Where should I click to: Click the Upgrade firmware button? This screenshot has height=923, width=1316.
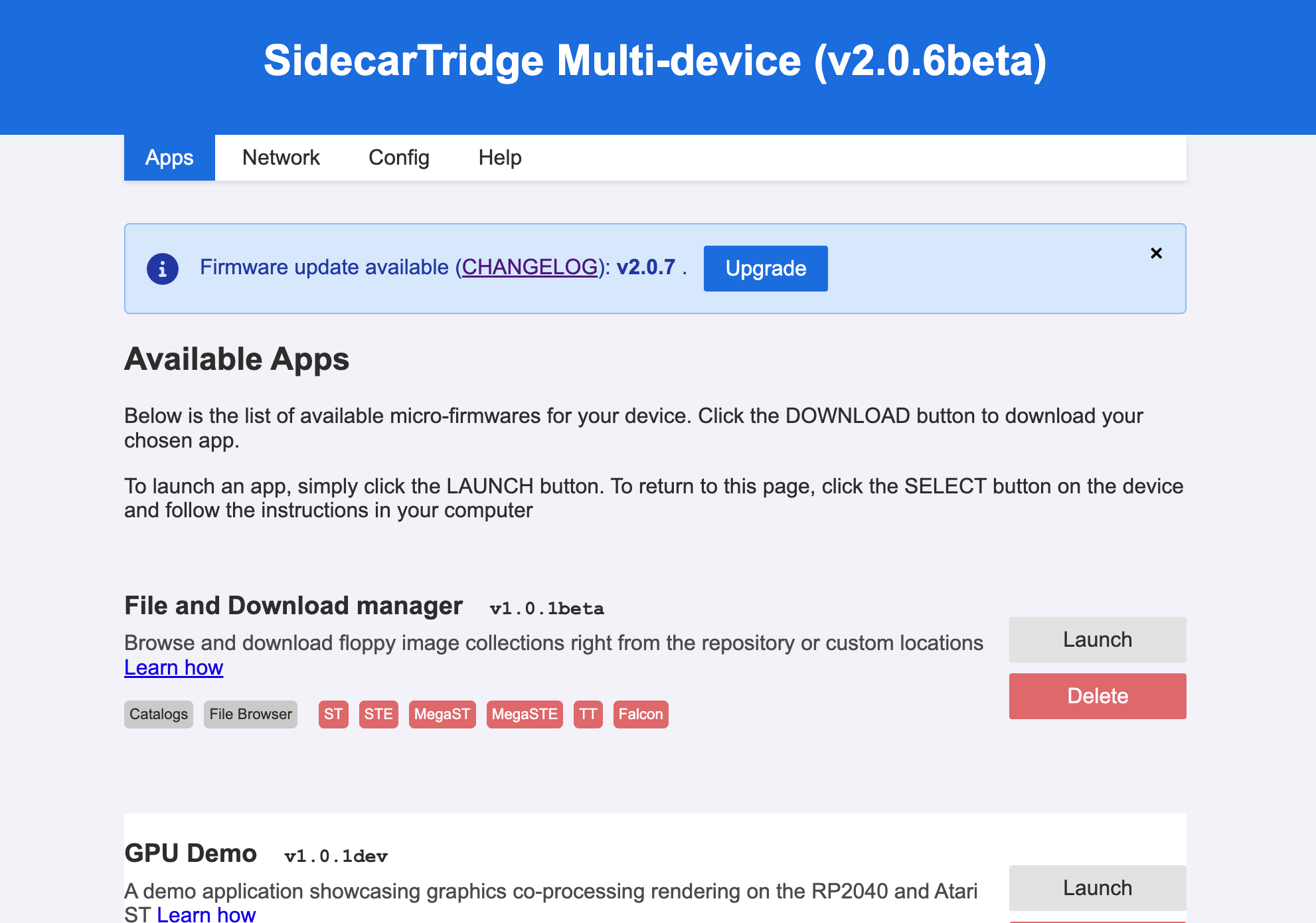tap(766, 268)
